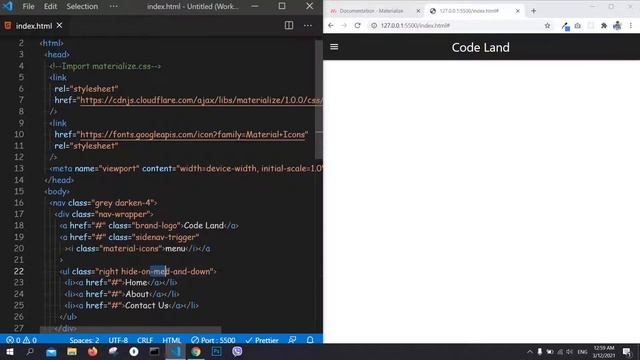Viewport: 640px width, 360px height.
Task: Switch to Chrome in the taskbar
Action: coord(196,352)
